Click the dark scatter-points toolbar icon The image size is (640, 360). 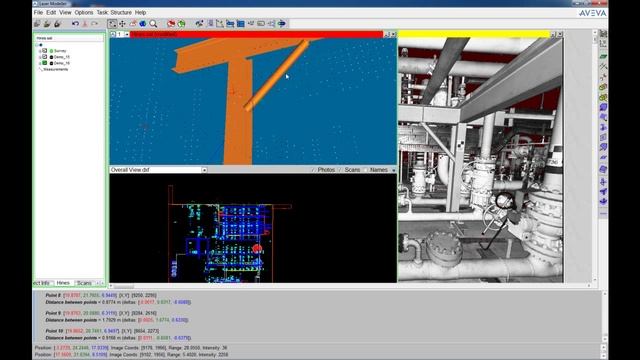pyautogui.click(x=199, y=24)
